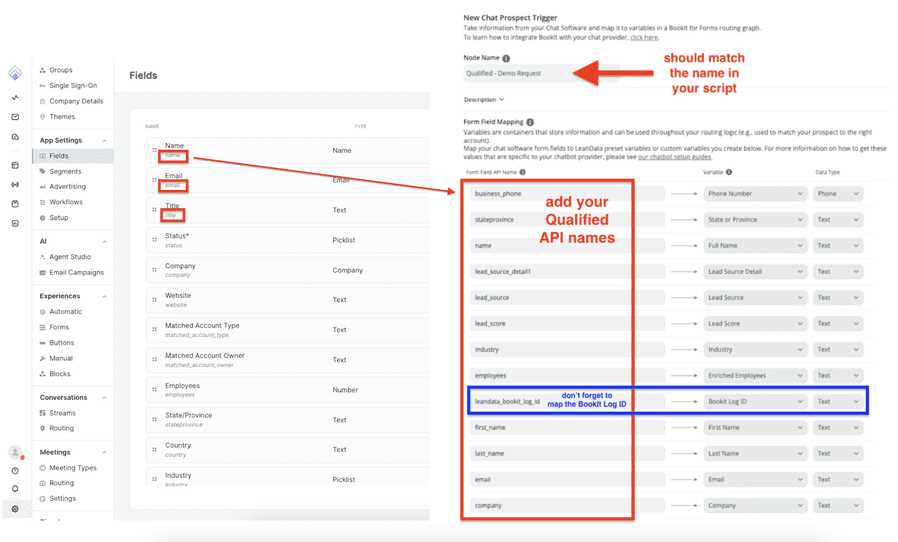This screenshot has height=542, width=898.
Task: Grab the drag handle on the Website field row
Action: (x=154, y=300)
